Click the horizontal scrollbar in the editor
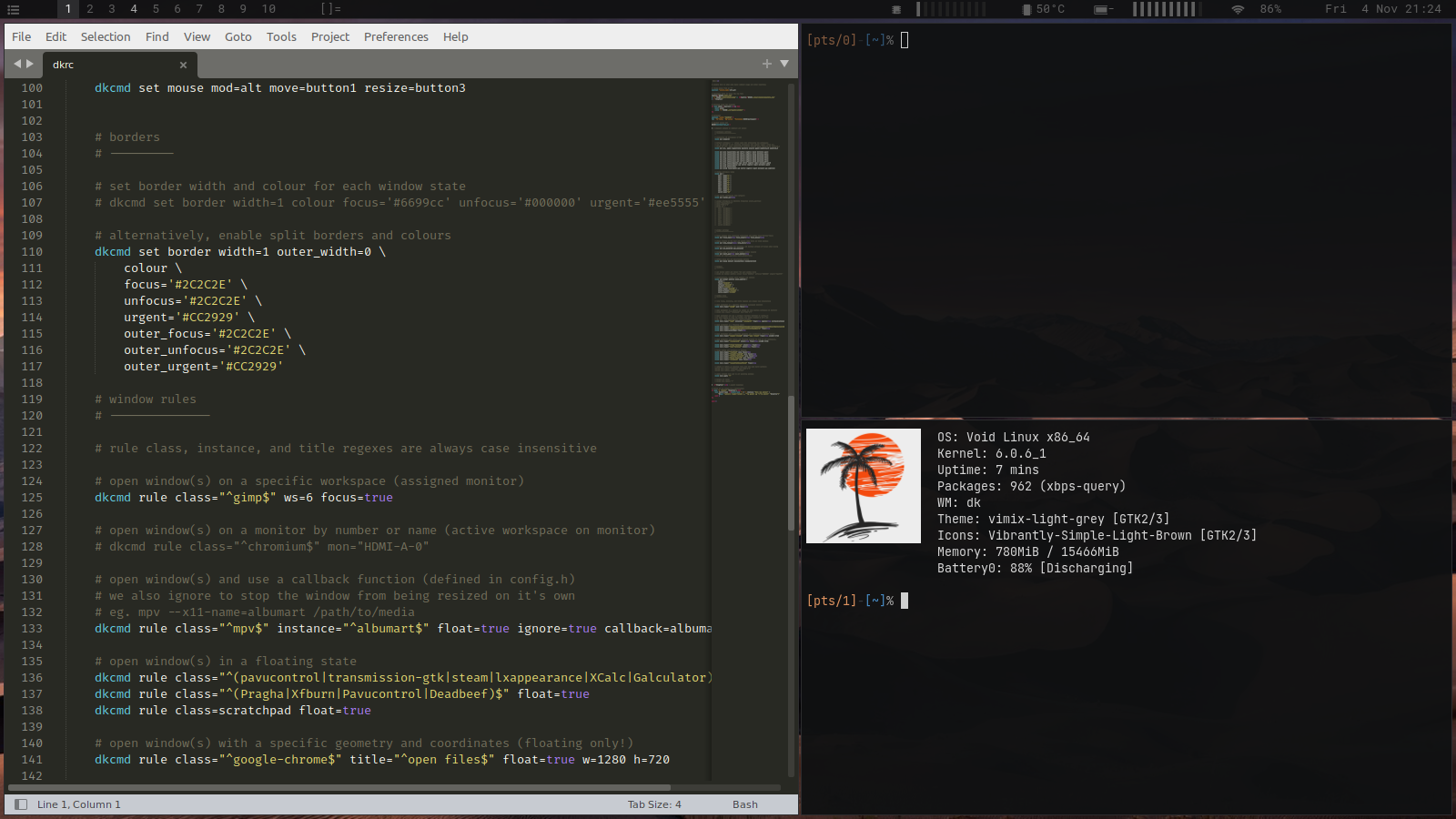 [x=339, y=787]
